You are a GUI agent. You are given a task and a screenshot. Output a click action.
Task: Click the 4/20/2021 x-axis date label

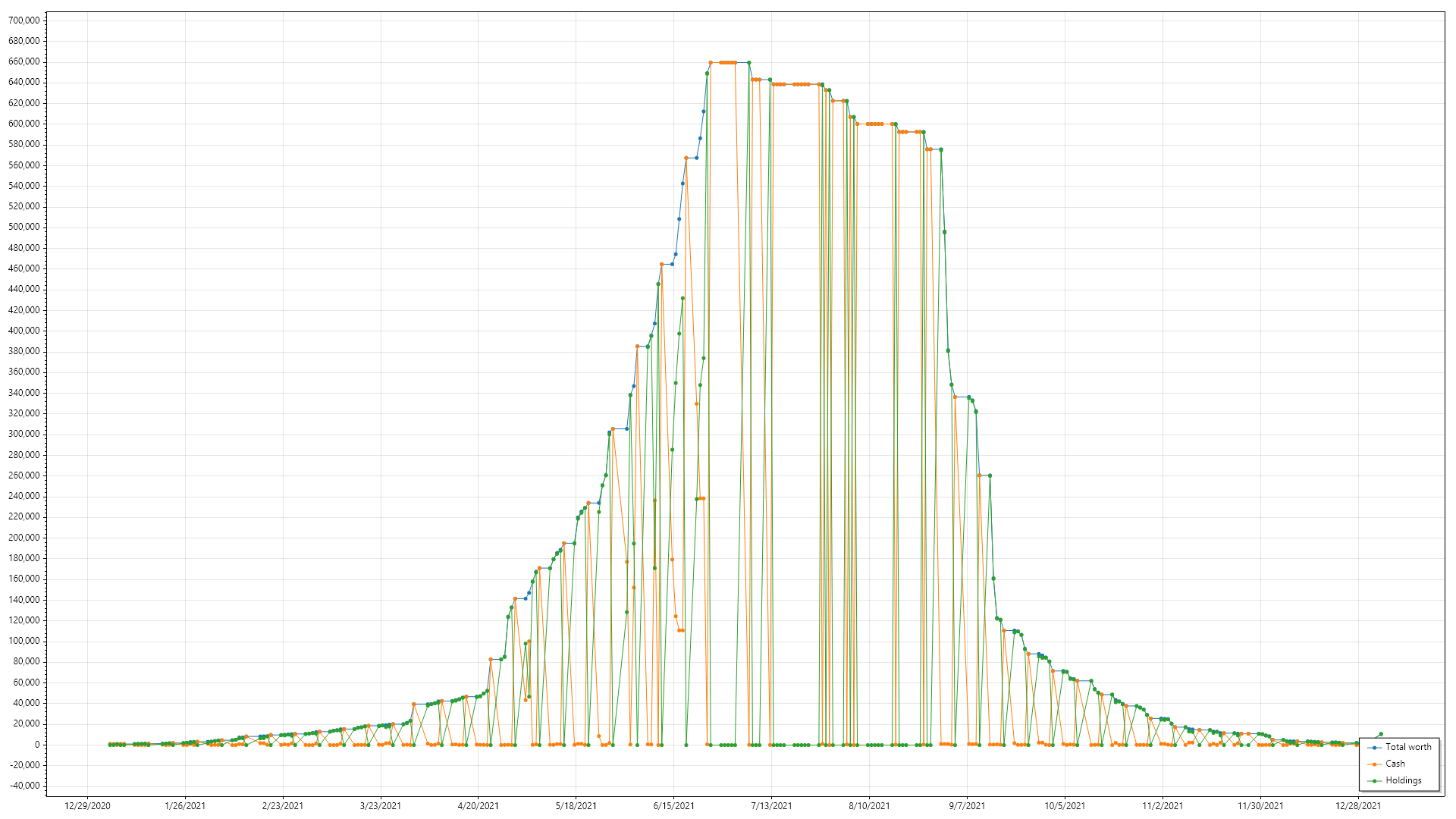coord(478,806)
